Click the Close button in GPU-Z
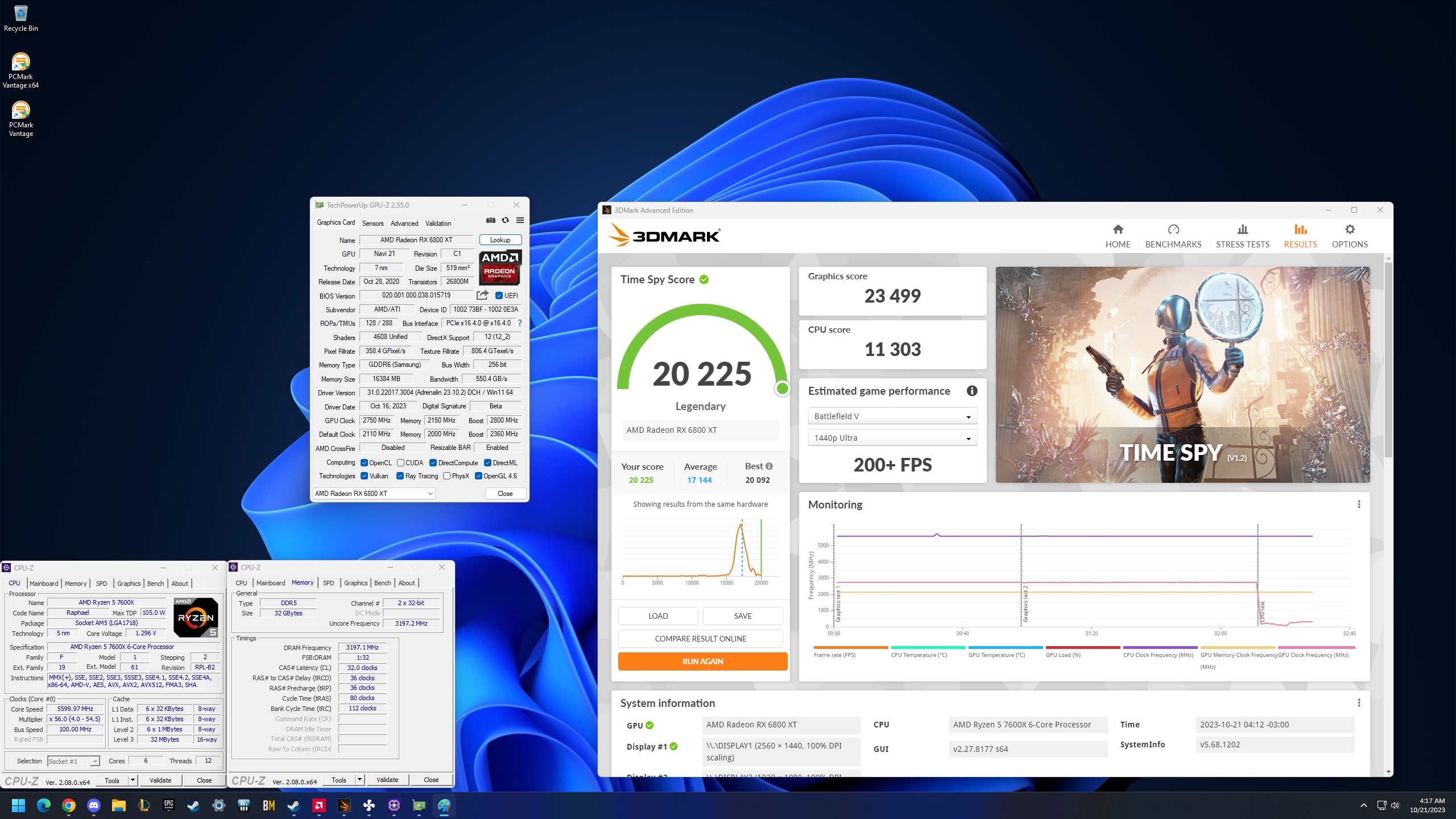Screen dimensions: 1456x819 click(x=505, y=494)
